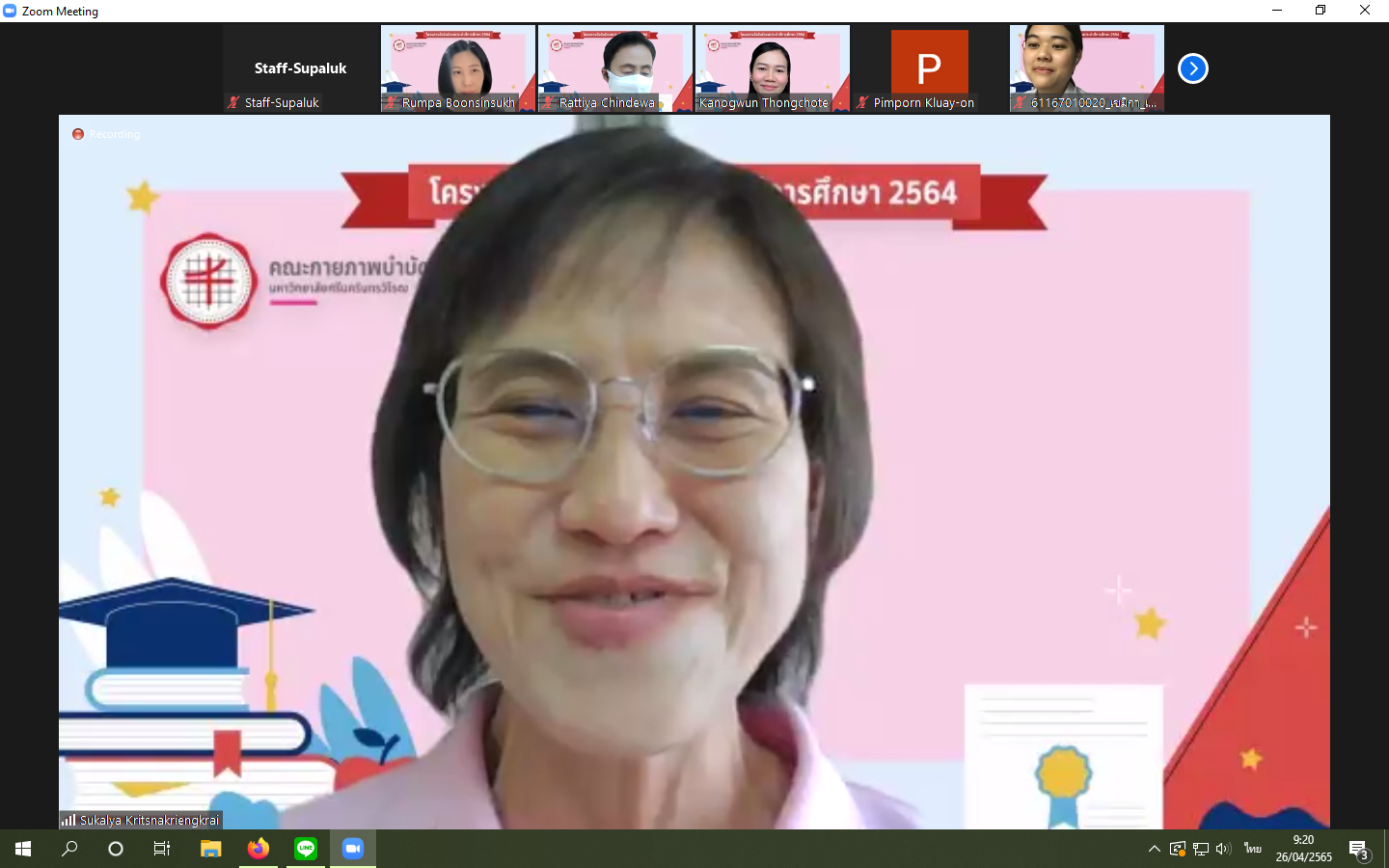Viewport: 1389px width, 868px height.
Task: Click the red Recording indicator
Action: coord(78,134)
